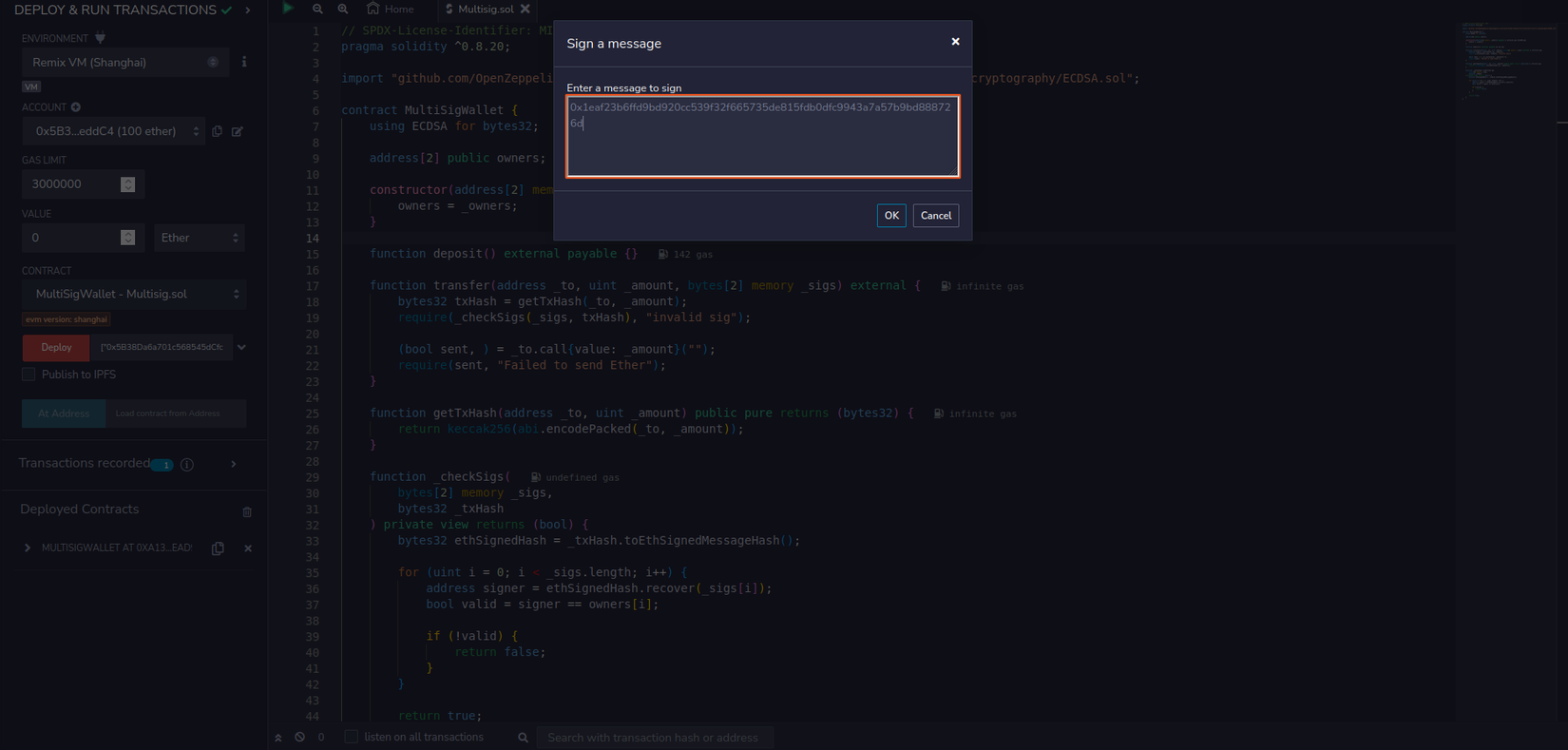This screenshot has width=1568, height=750.
Task: Select the Multisig.sol editor tab
Action: [485, 10]
